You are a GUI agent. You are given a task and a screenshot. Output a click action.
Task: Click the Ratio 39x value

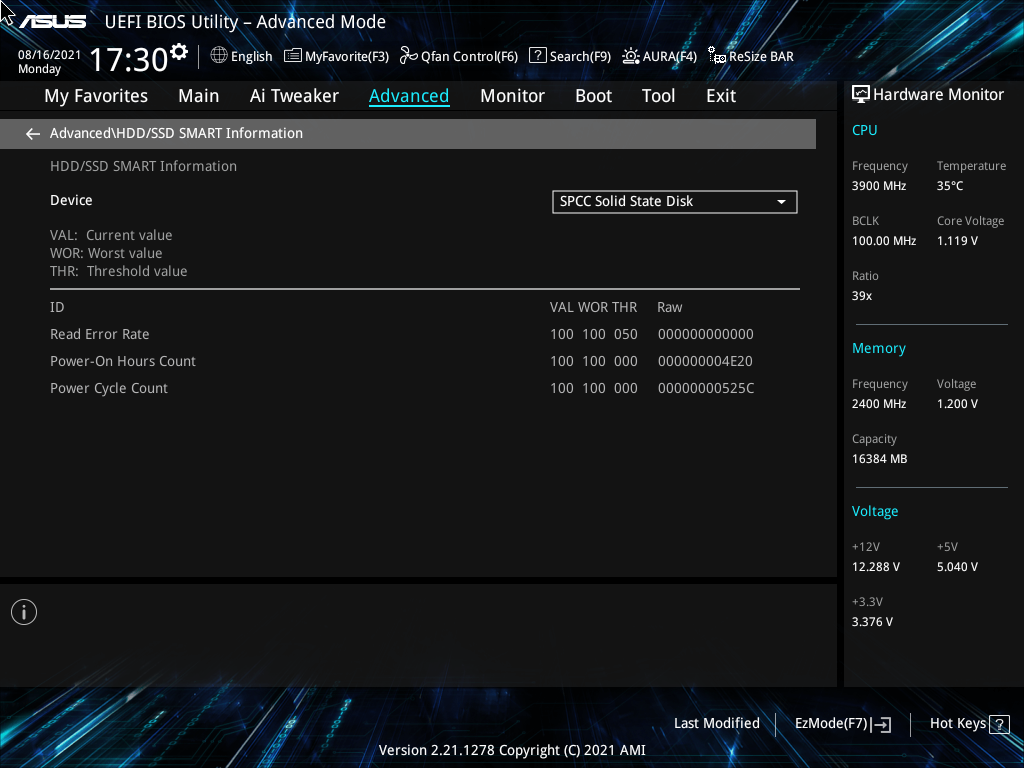pyautogui.click(x=861, y=296)
